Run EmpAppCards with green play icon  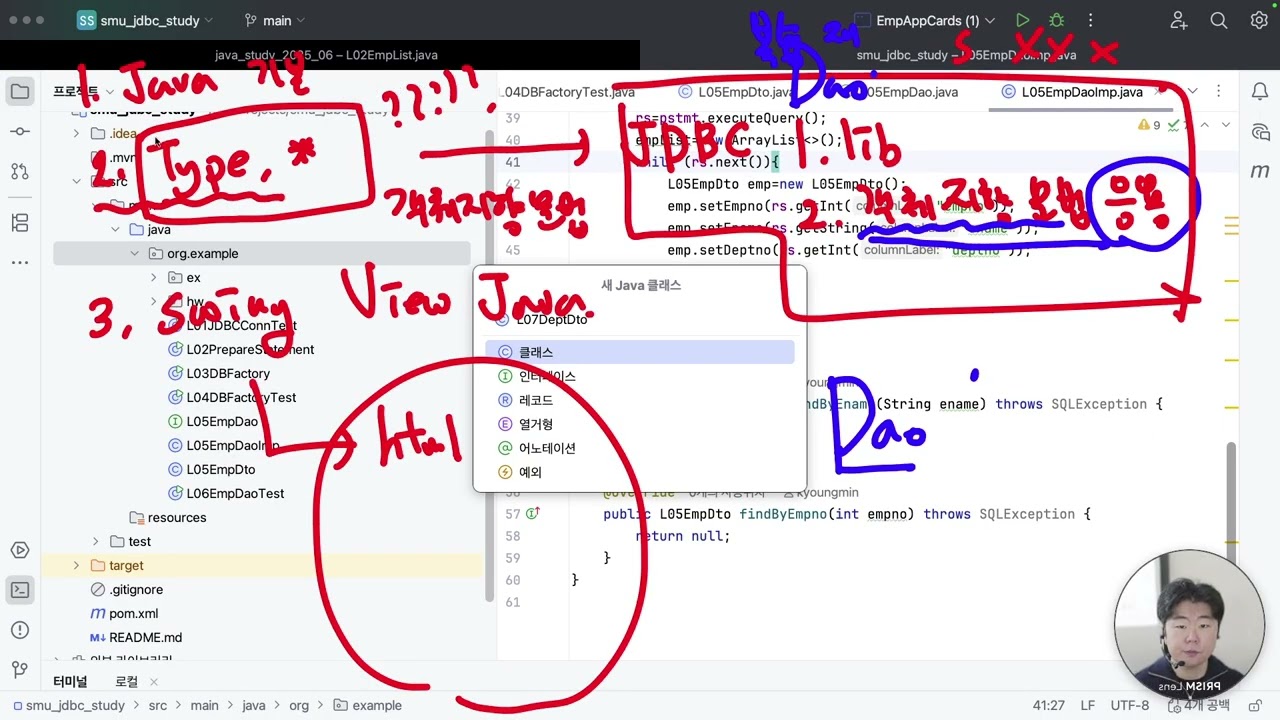pos(1022,20)
